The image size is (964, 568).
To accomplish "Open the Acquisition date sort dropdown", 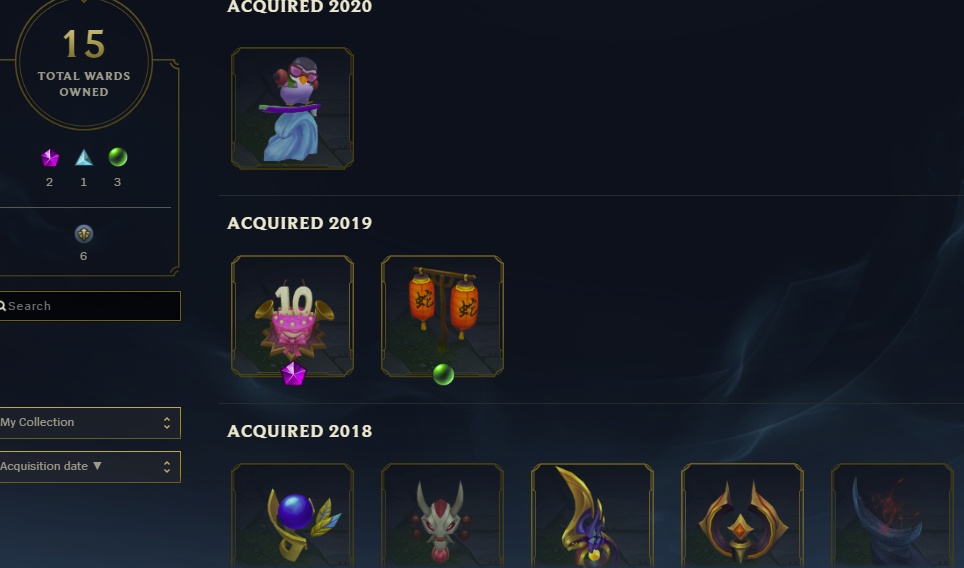I will pos(90,467).
